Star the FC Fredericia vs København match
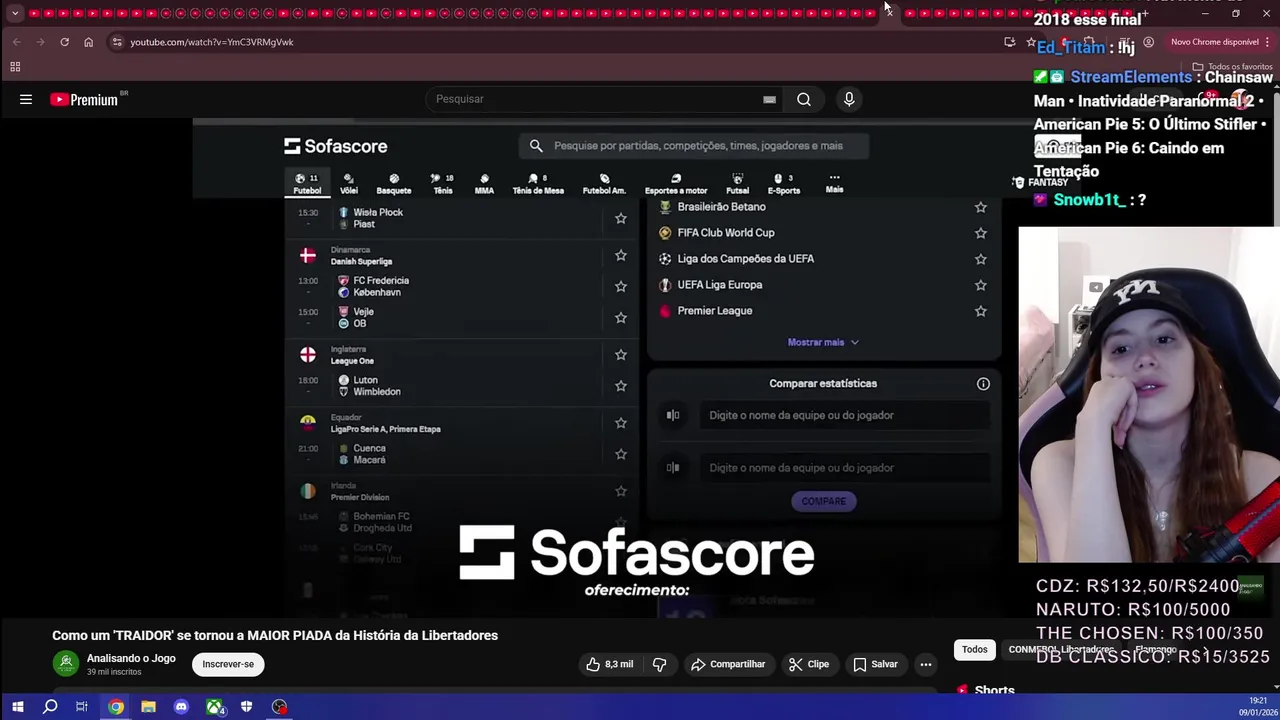Screen dimensions: 1280x720 621,286
